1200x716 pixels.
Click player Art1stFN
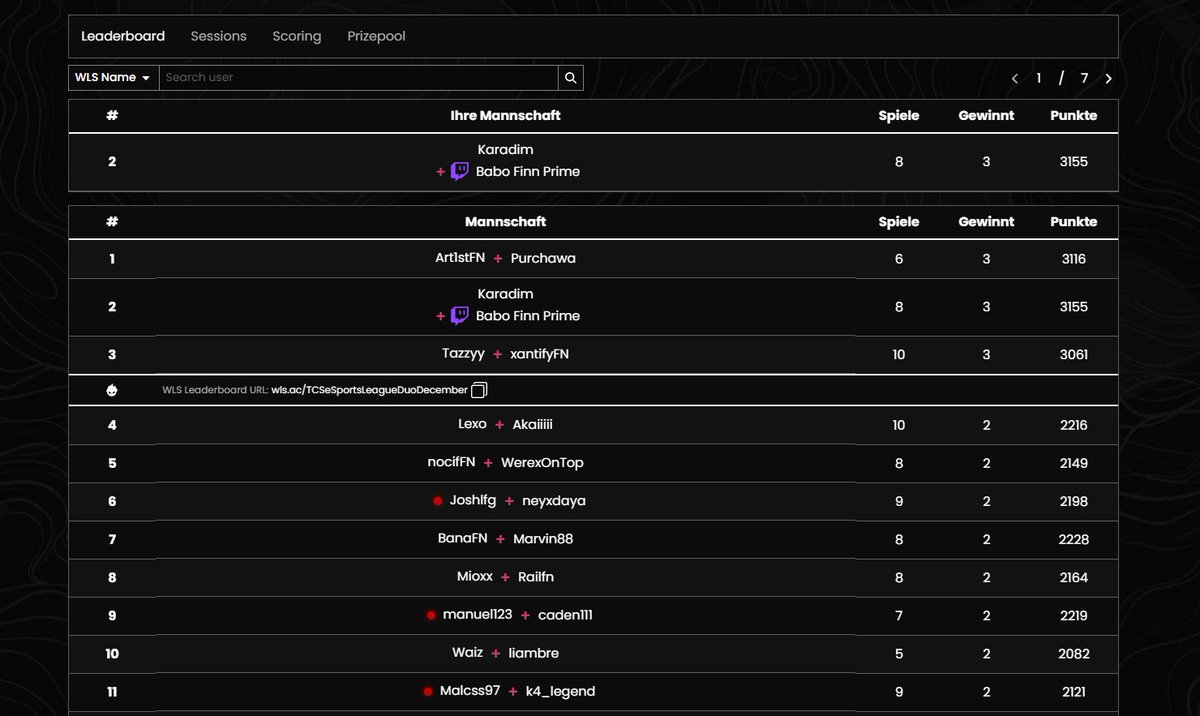tap(460, 258)
